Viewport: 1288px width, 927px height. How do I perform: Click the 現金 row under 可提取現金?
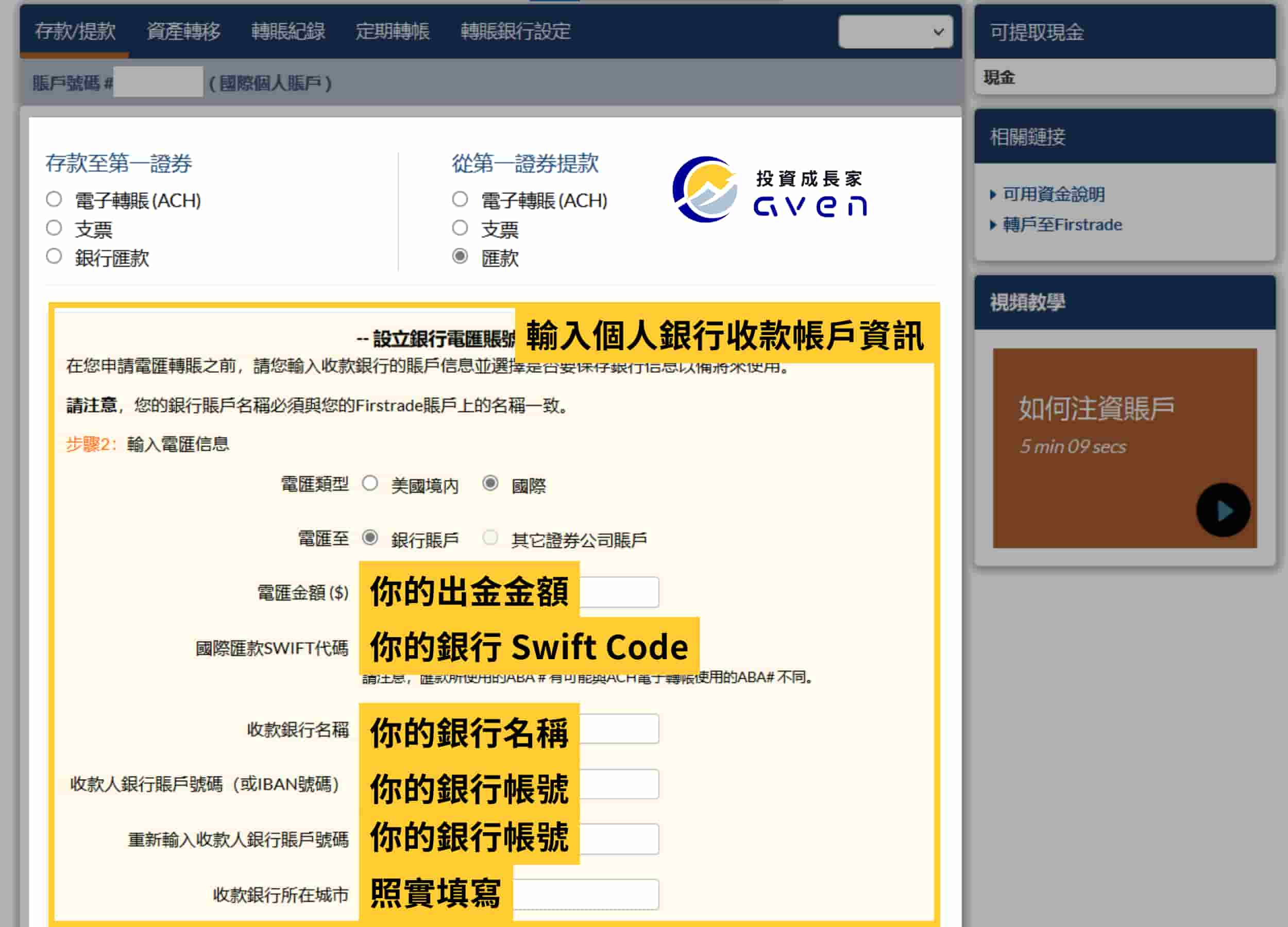click(1125, 77)
